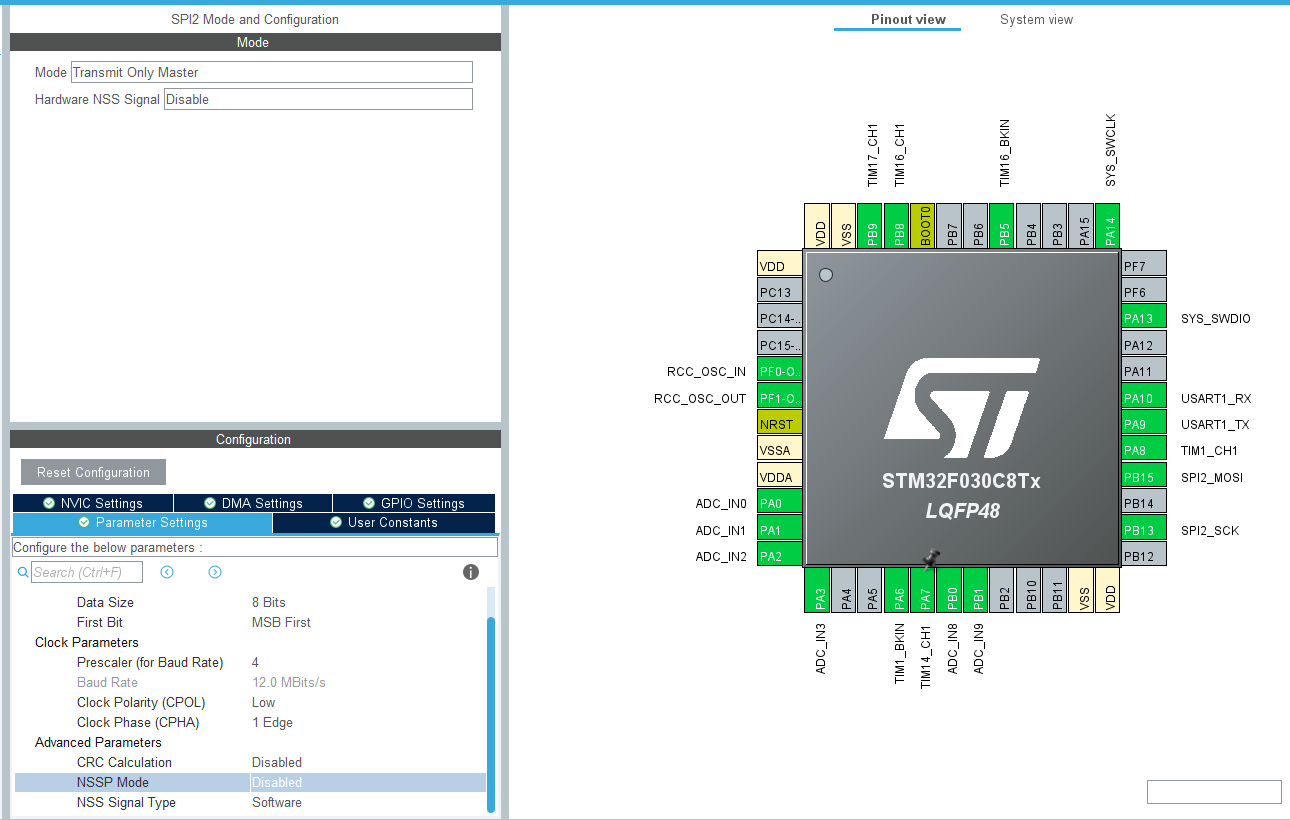Click the search input field below the pinout
The height and width of the screenshot is (820, 1290).
[x=1213, y=791]
